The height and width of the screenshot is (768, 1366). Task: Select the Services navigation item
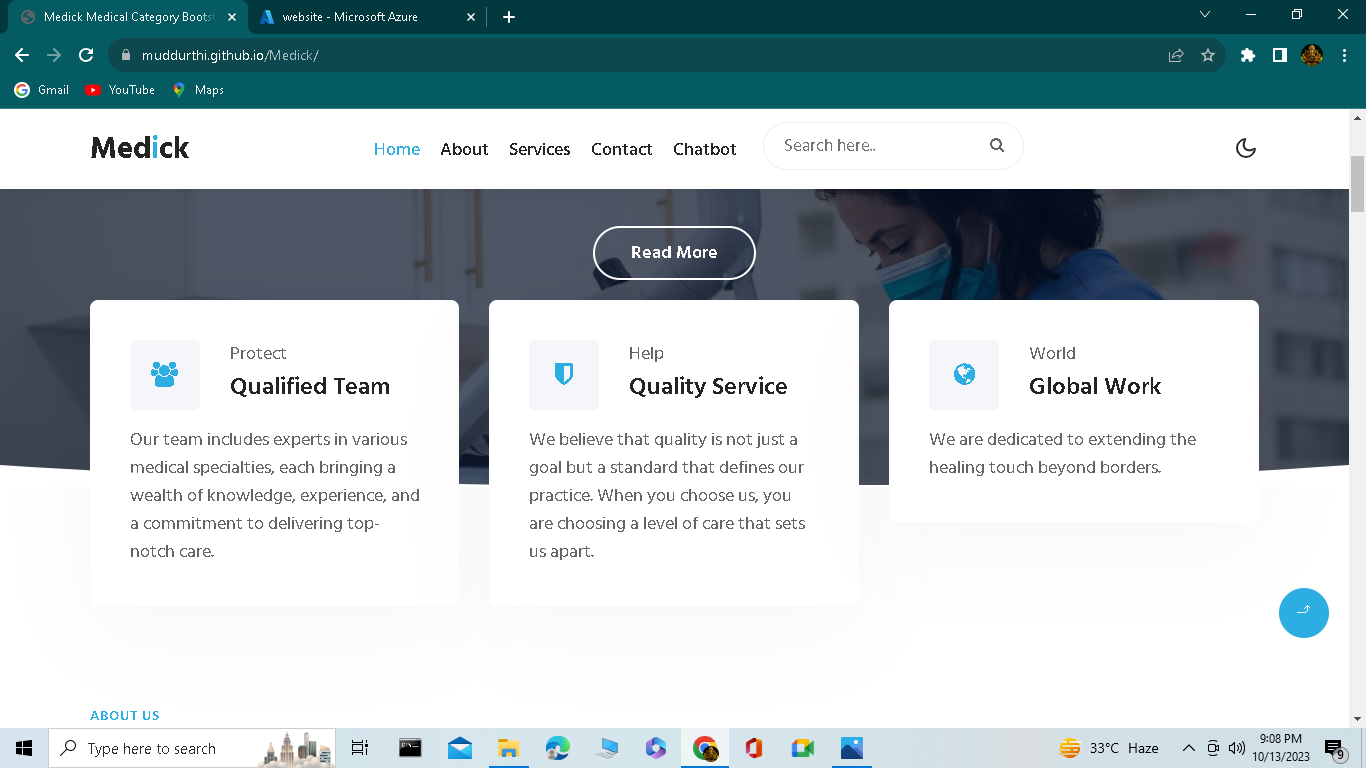[x=539, y=148]
